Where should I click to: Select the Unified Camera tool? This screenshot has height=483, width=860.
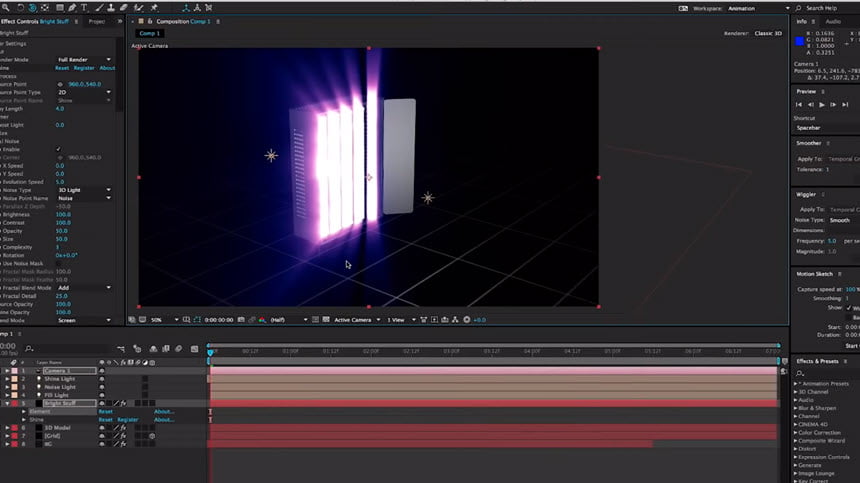click(32, 8)
